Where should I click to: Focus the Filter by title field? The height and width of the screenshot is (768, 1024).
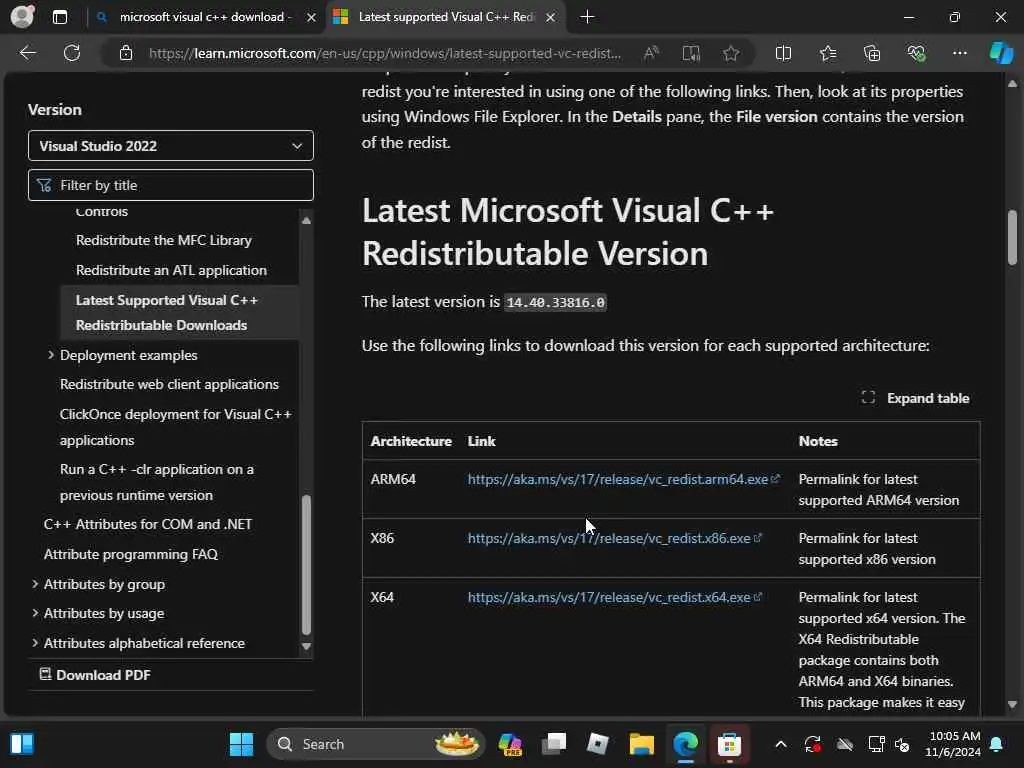(170, 185)
